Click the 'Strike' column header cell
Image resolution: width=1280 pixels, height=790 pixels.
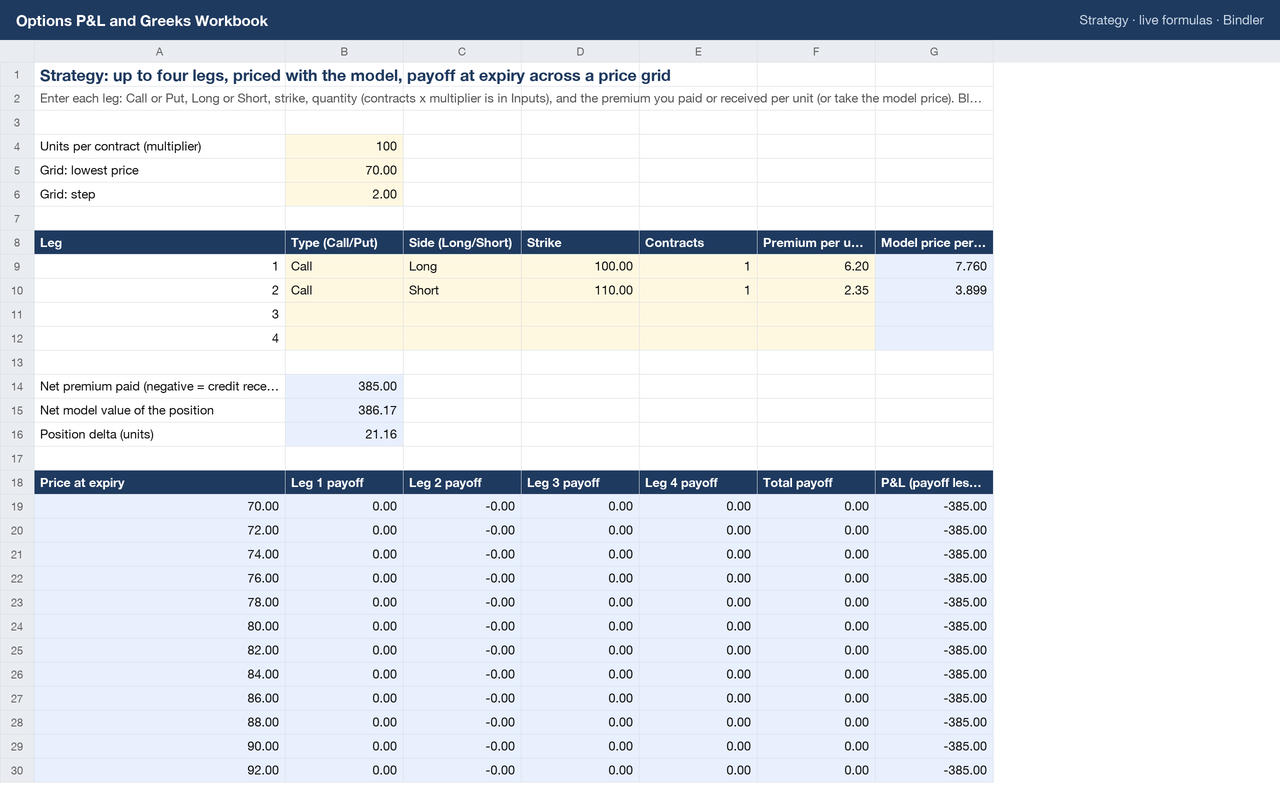(580, 242)
